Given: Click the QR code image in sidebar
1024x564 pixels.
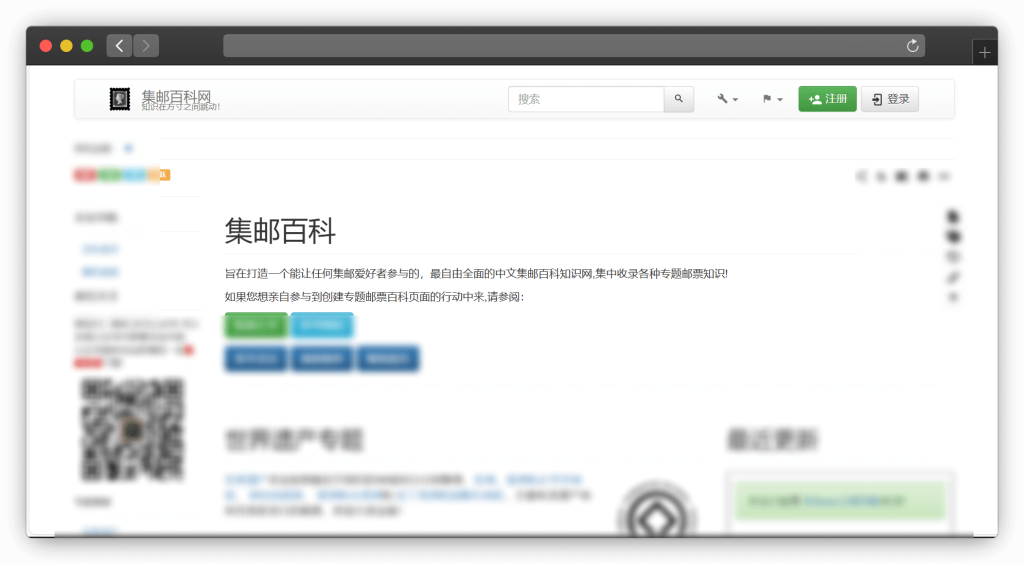Looking at the screenshot, I should click(133, 430).
